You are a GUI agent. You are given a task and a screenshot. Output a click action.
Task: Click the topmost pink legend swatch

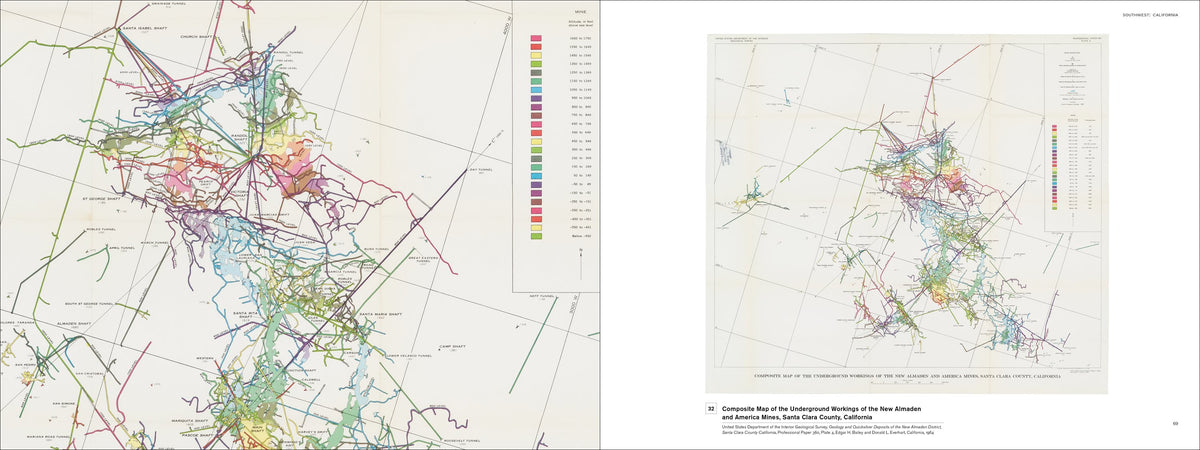(x=536, y=39)
